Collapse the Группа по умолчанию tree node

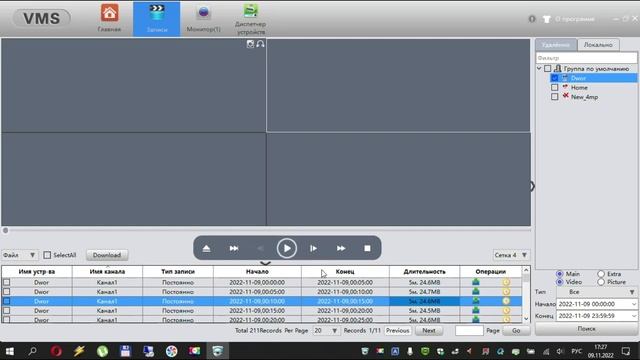click(x=539, y=69)
